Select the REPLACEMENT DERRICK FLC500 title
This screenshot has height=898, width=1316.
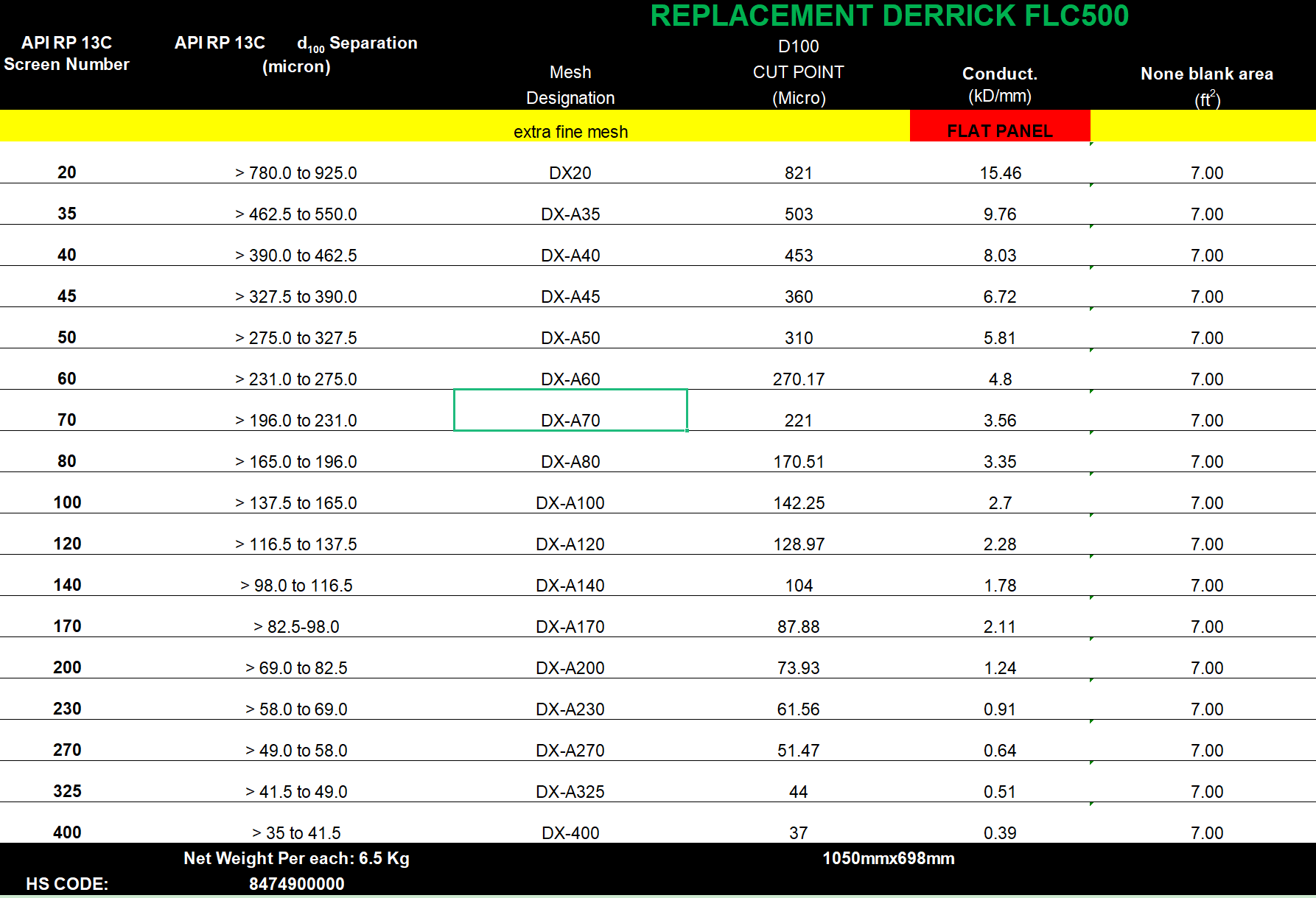point(889,16)
